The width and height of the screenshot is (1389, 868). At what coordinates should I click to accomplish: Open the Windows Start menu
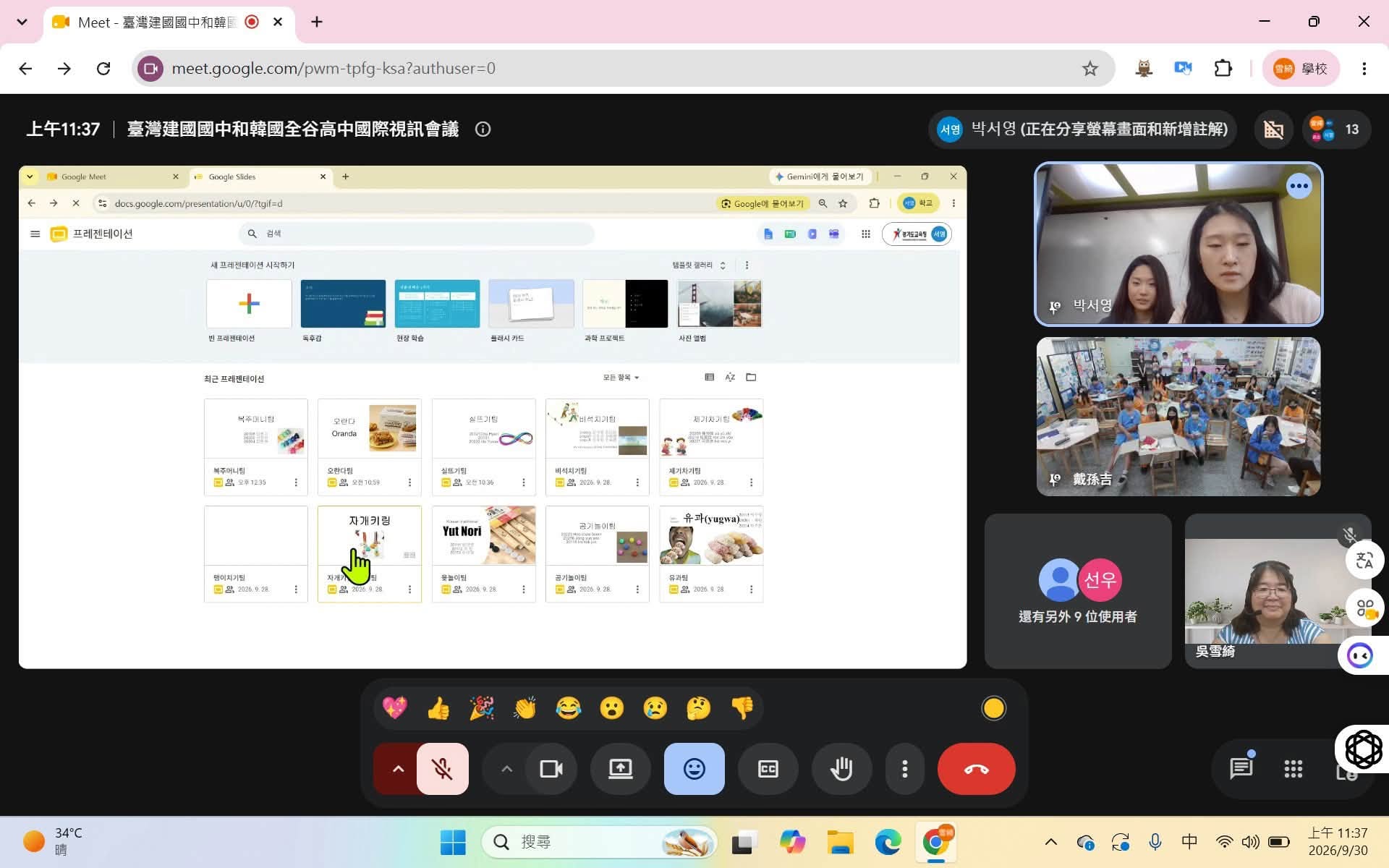coord(453,842)
